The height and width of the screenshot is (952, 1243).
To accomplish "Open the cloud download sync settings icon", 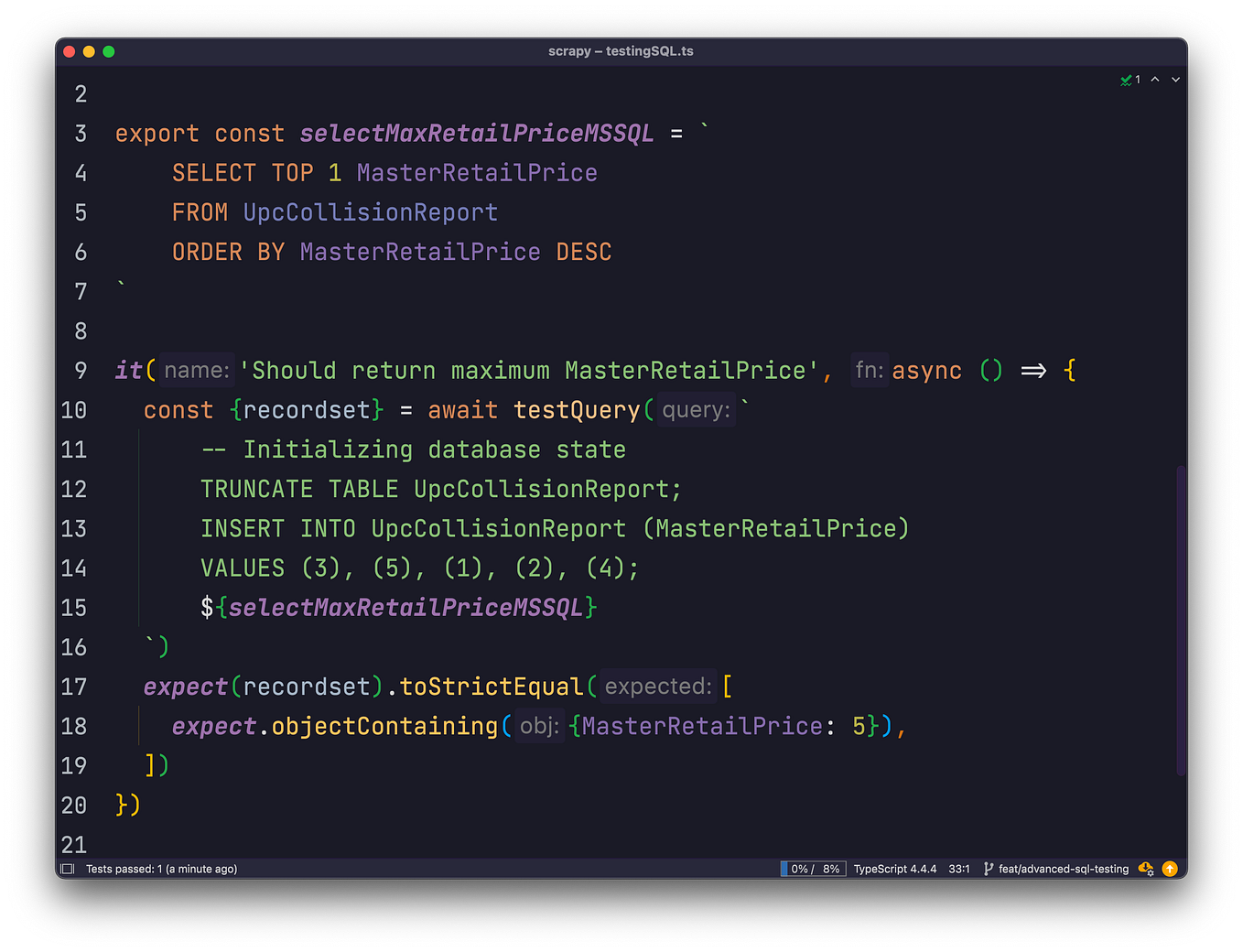I will (x=1145, y=868).
